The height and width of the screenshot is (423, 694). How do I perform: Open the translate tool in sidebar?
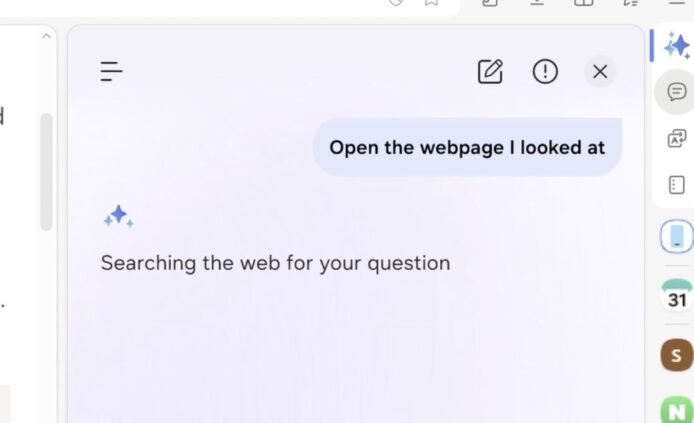click(x=677, y=139)
